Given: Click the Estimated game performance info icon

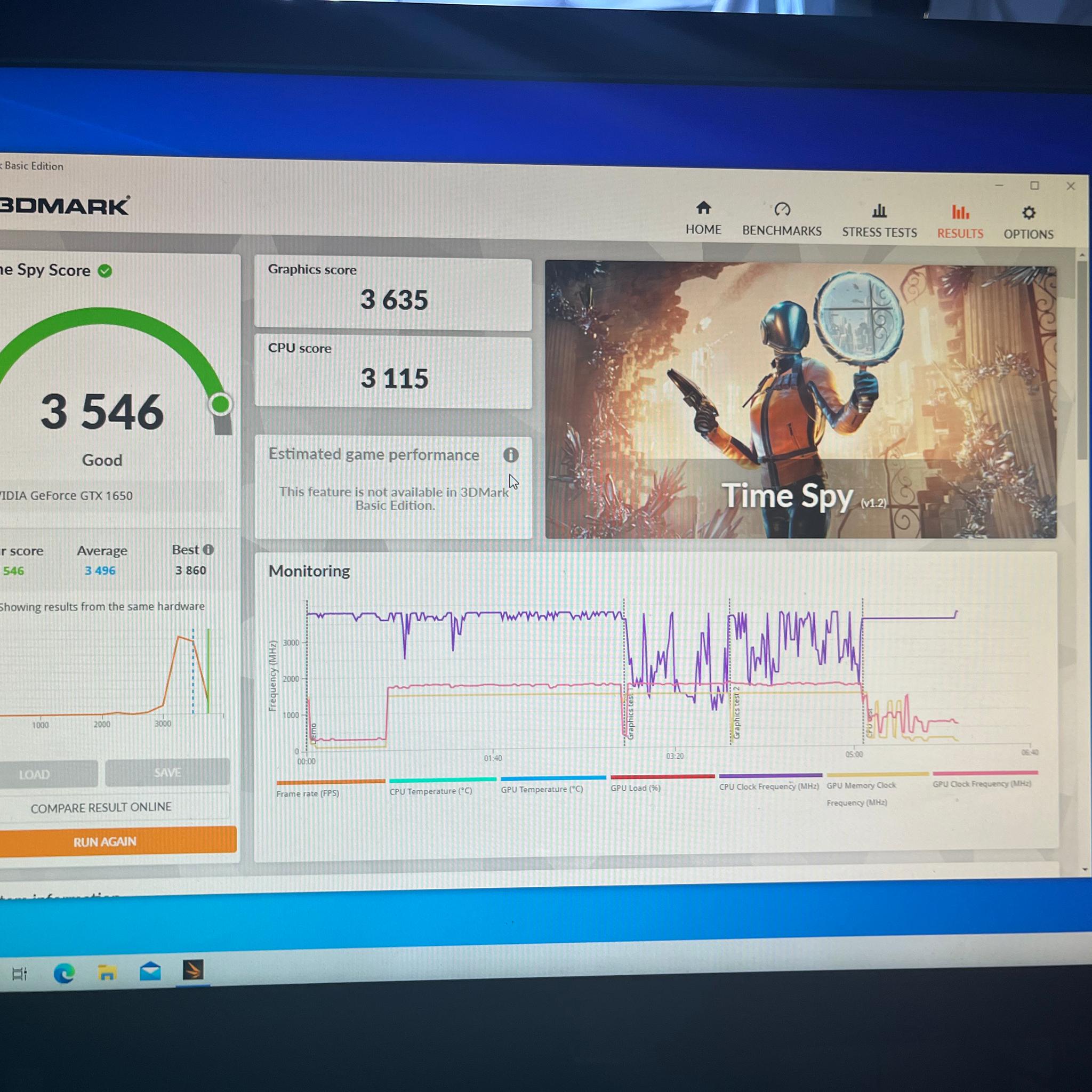Looking at the screenshot, I should 510,455.
